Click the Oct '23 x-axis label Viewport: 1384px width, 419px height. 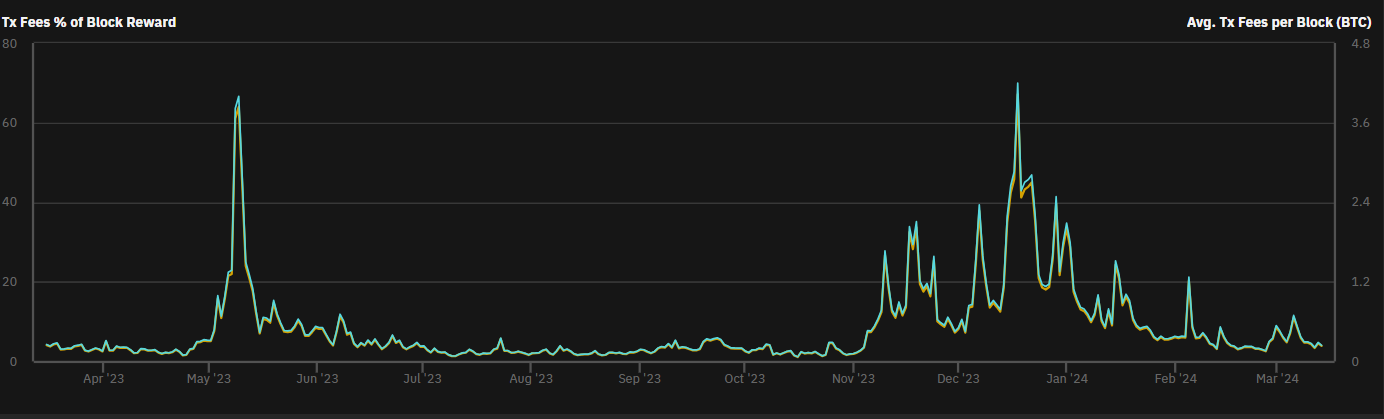point(744,379)
